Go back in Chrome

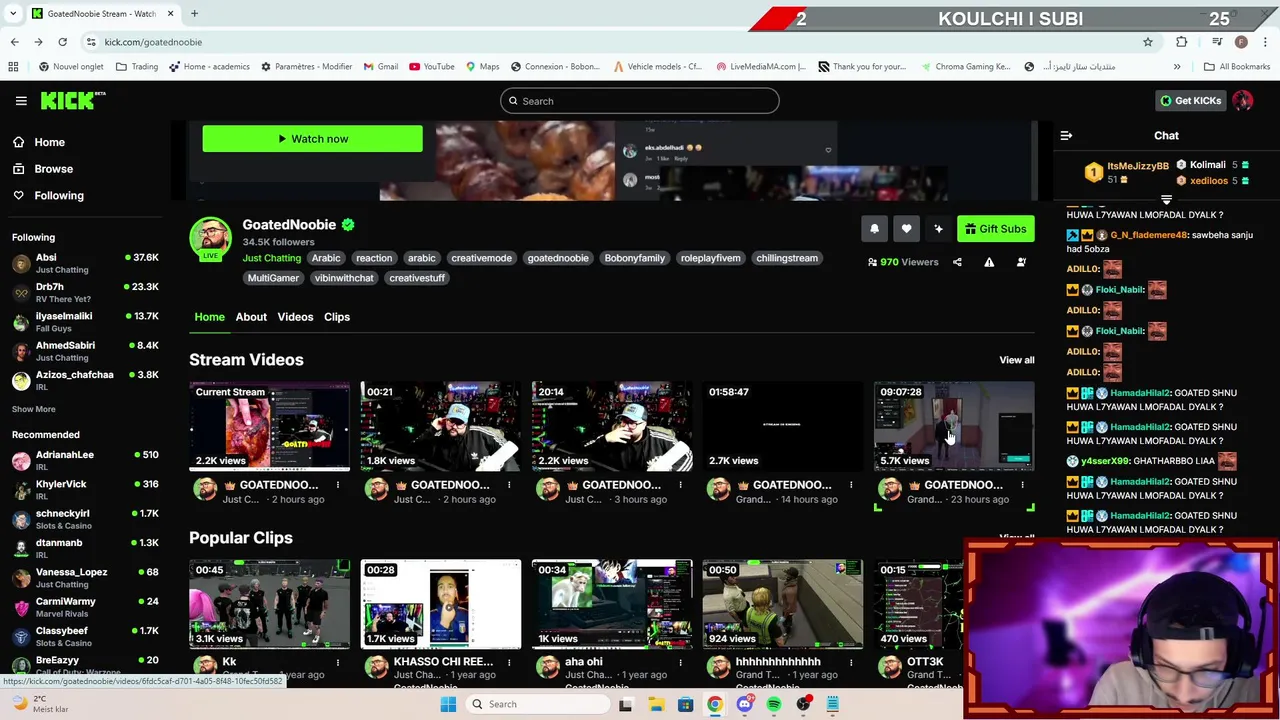tap(14, 42)
